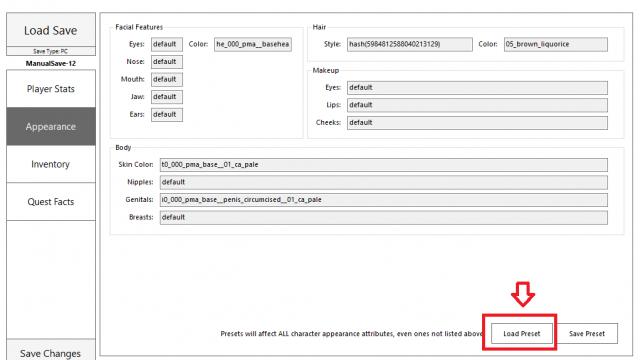Open the Quest Facts tab
This screenshot has width=640, height=360.
tap(51, 202)
